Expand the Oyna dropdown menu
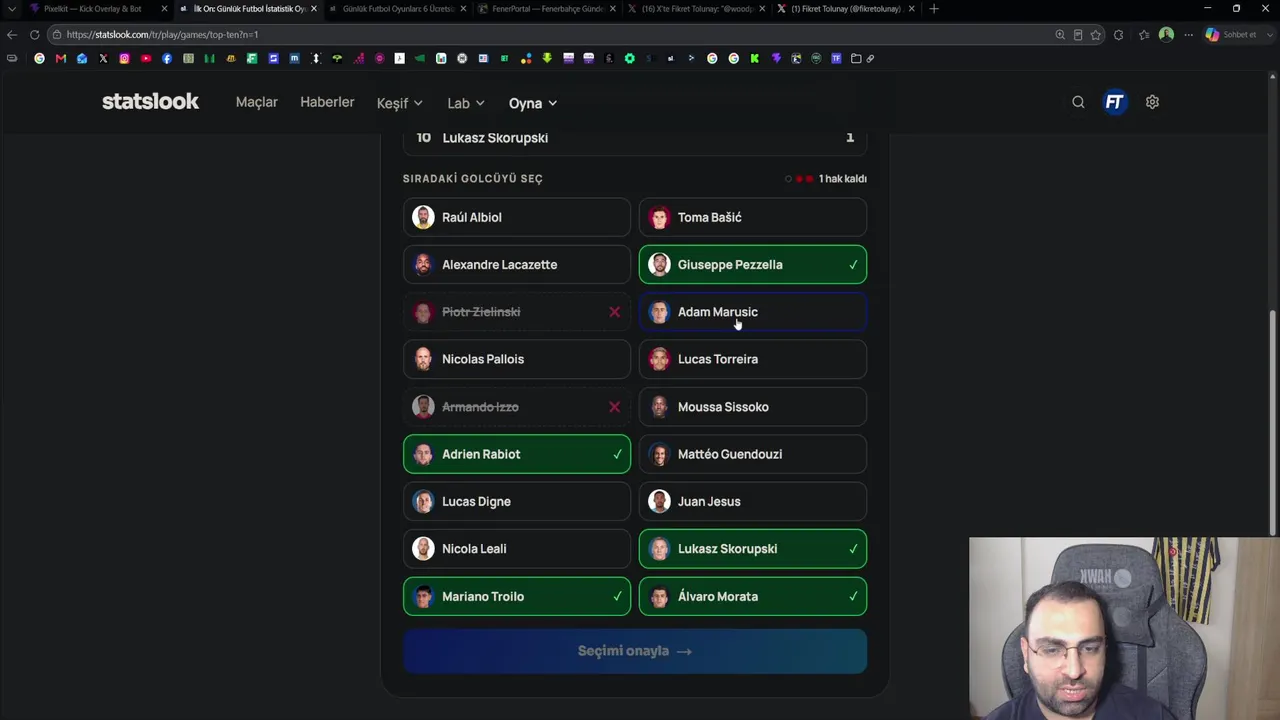1280x720 pixels. [533, 103]
